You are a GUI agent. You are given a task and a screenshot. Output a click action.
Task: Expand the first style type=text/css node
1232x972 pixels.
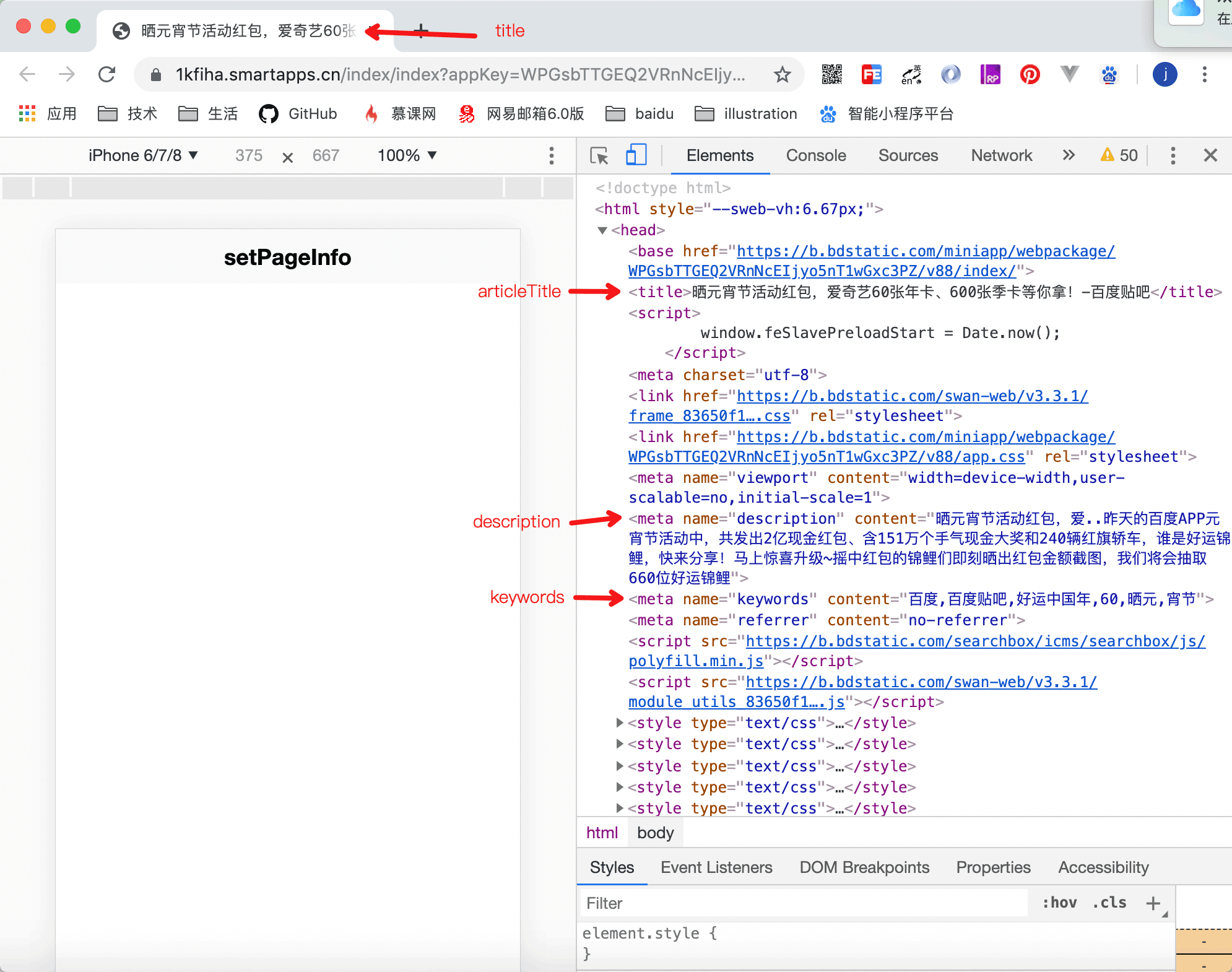[x=619, y=723]
